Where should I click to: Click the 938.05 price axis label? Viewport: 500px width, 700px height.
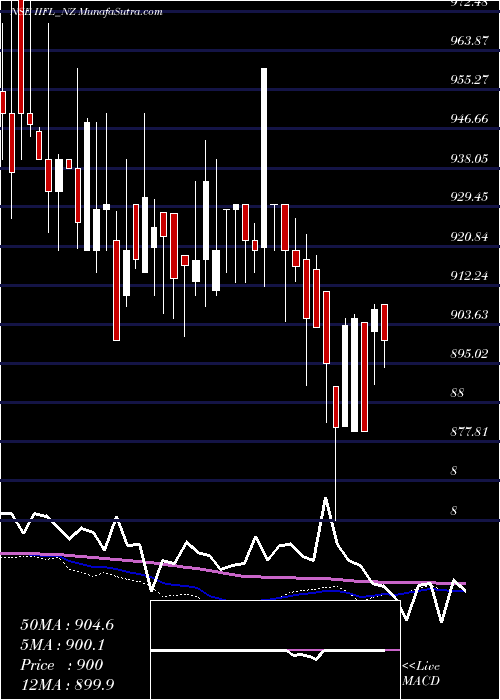[x=469, y=158]
